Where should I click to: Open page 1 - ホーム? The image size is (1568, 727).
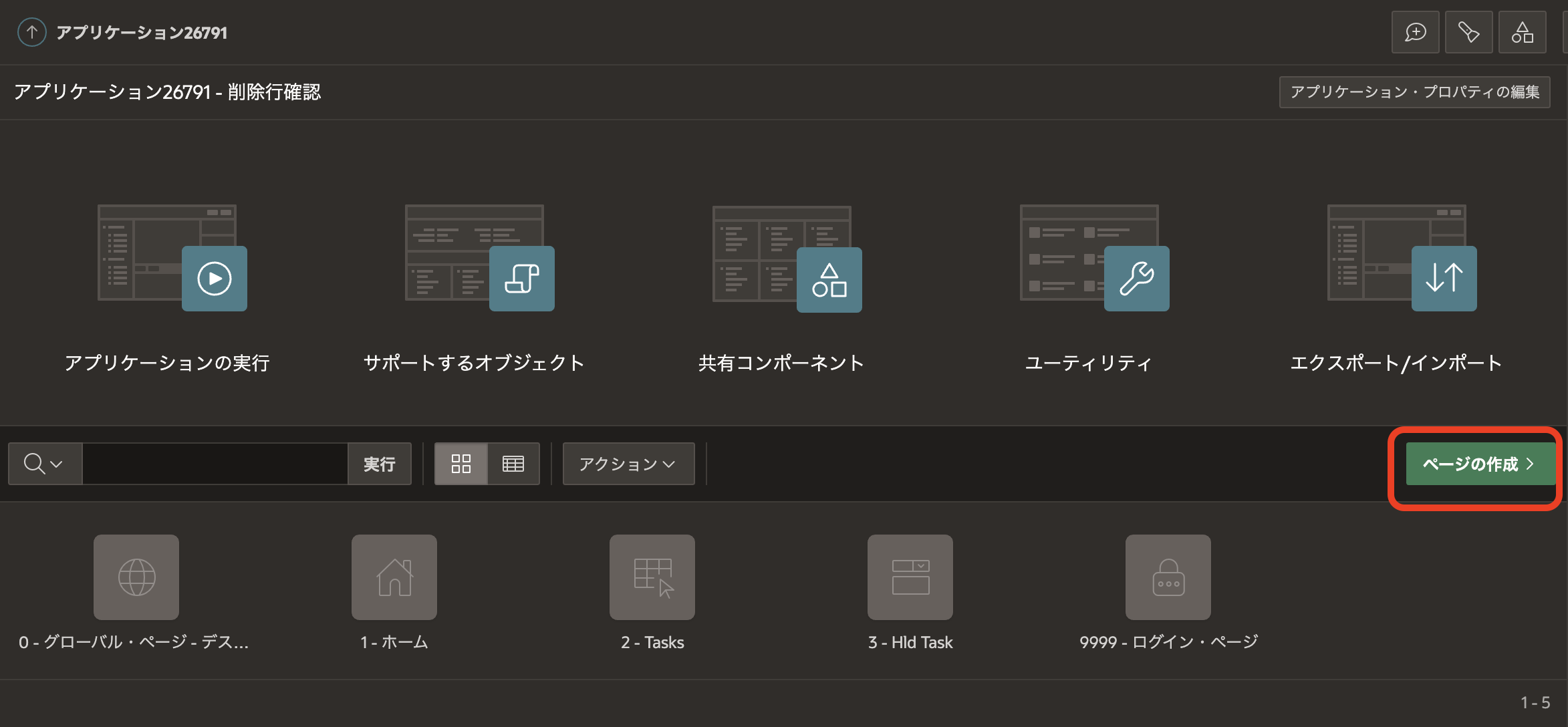(394, 577)
